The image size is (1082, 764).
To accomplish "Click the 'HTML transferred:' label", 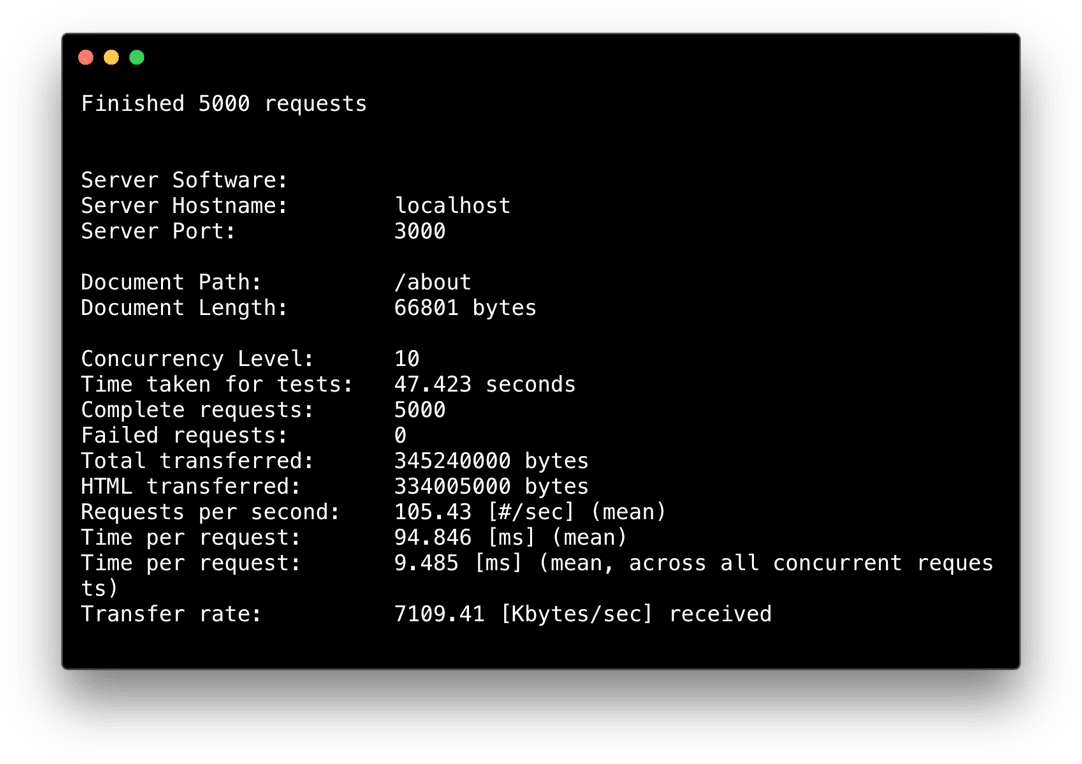I will (x=191, y=487).
